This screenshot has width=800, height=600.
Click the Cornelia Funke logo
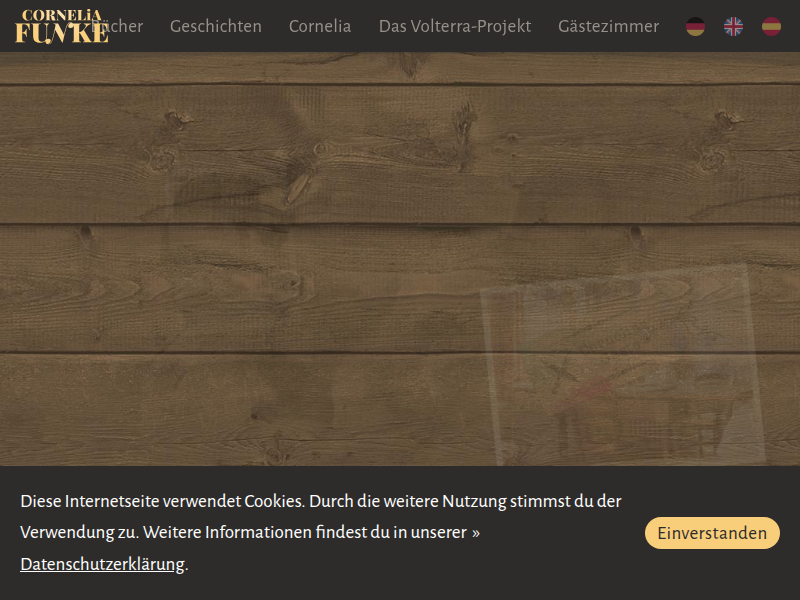tap(62, 25)
